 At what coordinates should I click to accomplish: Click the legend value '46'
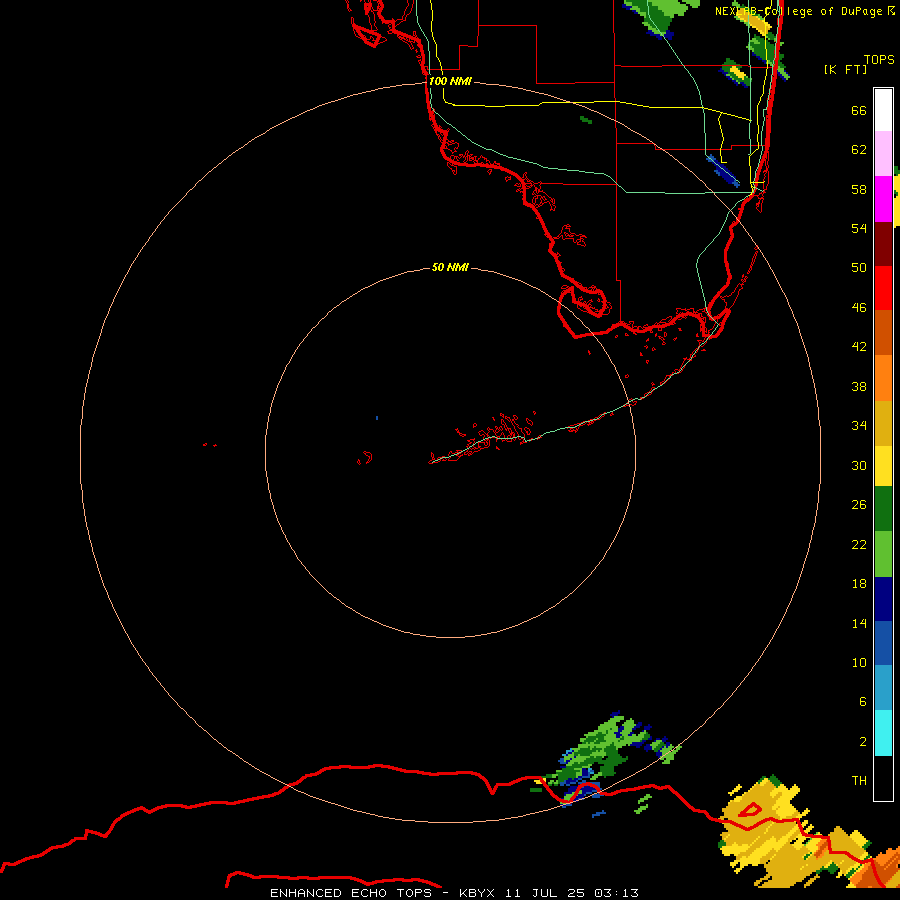pos(859,307)
